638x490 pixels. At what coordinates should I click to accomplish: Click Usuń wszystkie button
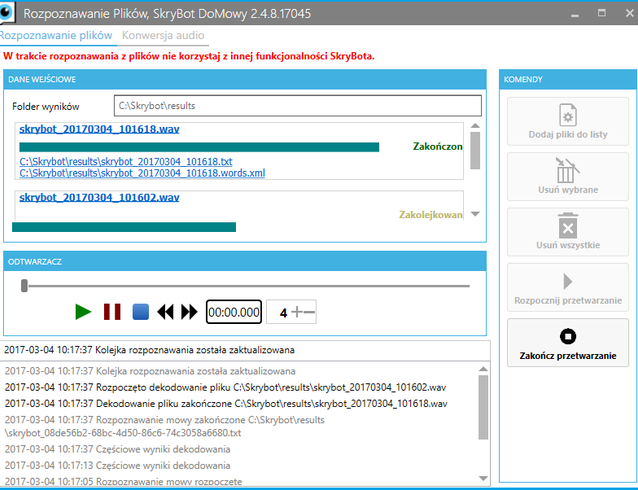(x=568, y=232)
